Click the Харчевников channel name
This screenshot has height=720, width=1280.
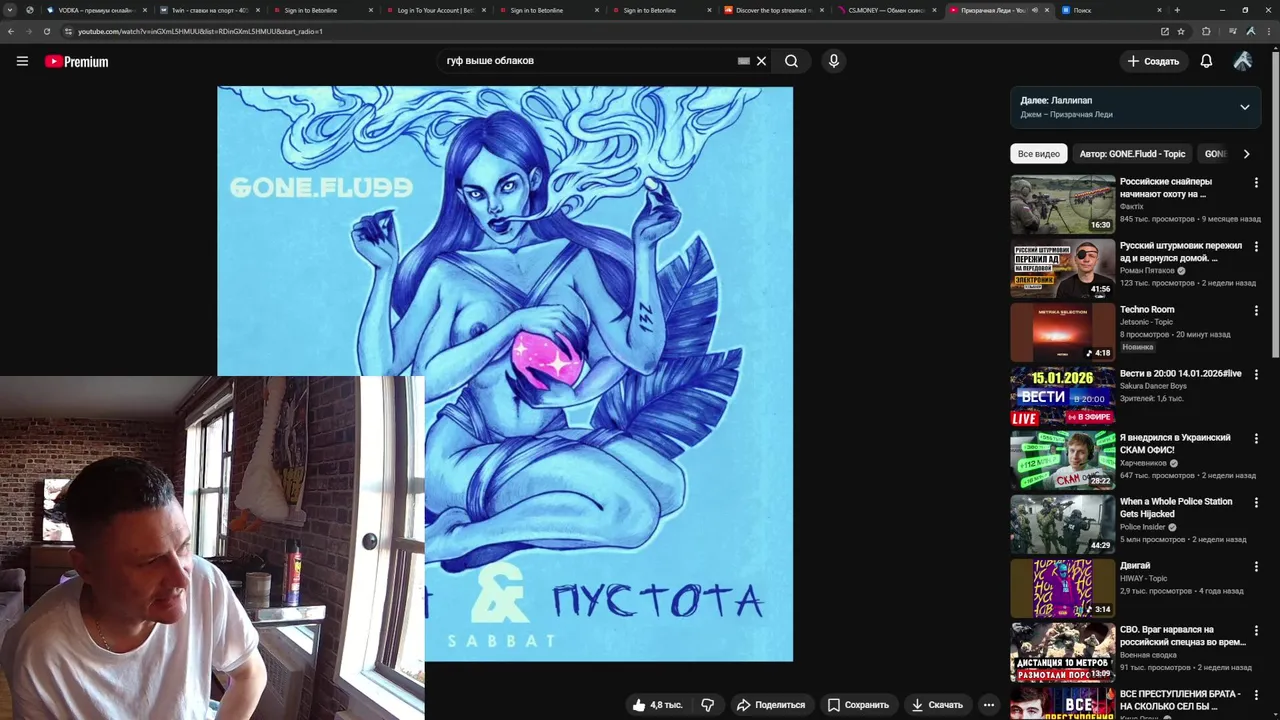[1143, 463]
